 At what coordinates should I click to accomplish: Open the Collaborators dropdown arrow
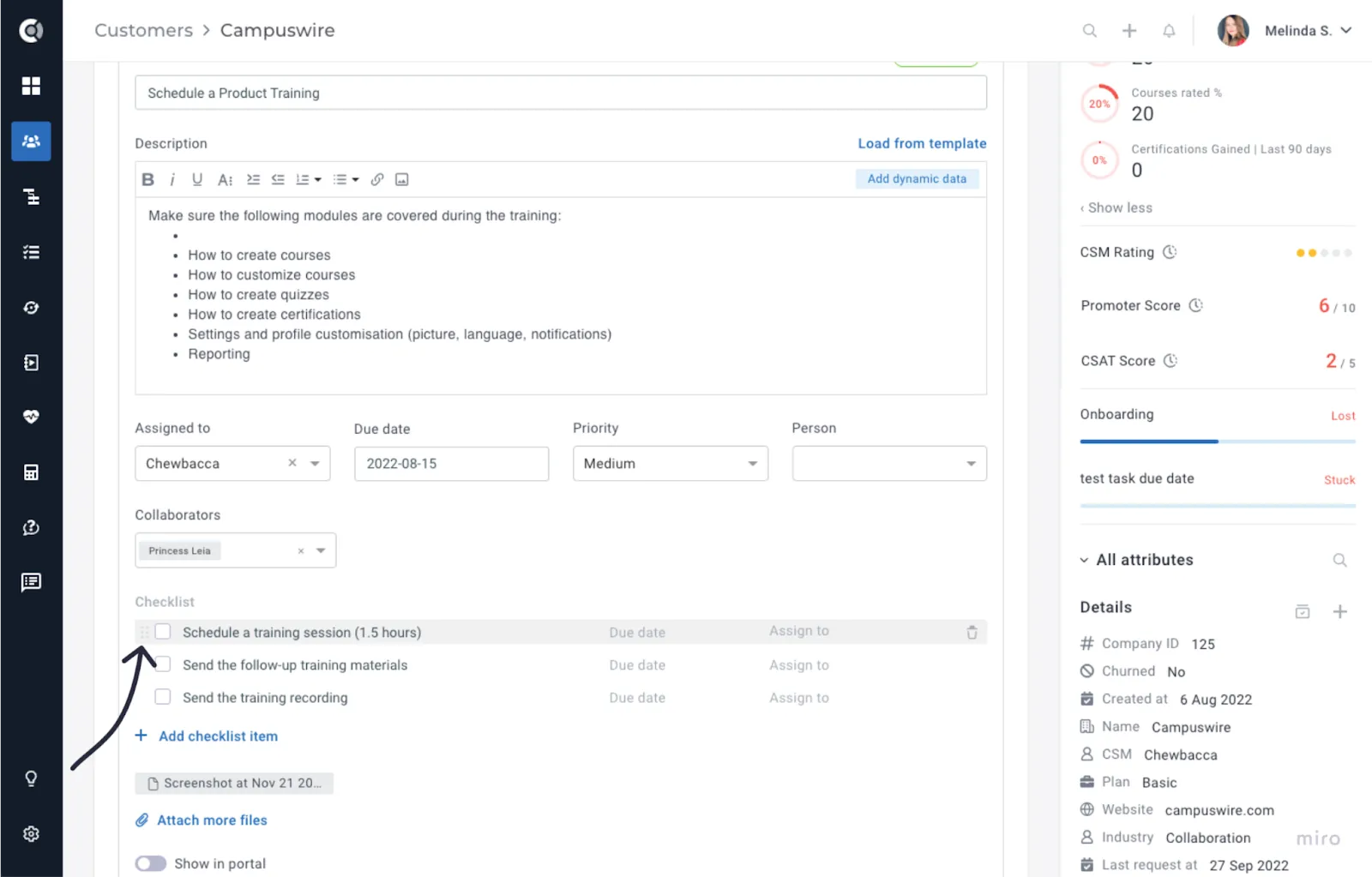pos(321,550)
